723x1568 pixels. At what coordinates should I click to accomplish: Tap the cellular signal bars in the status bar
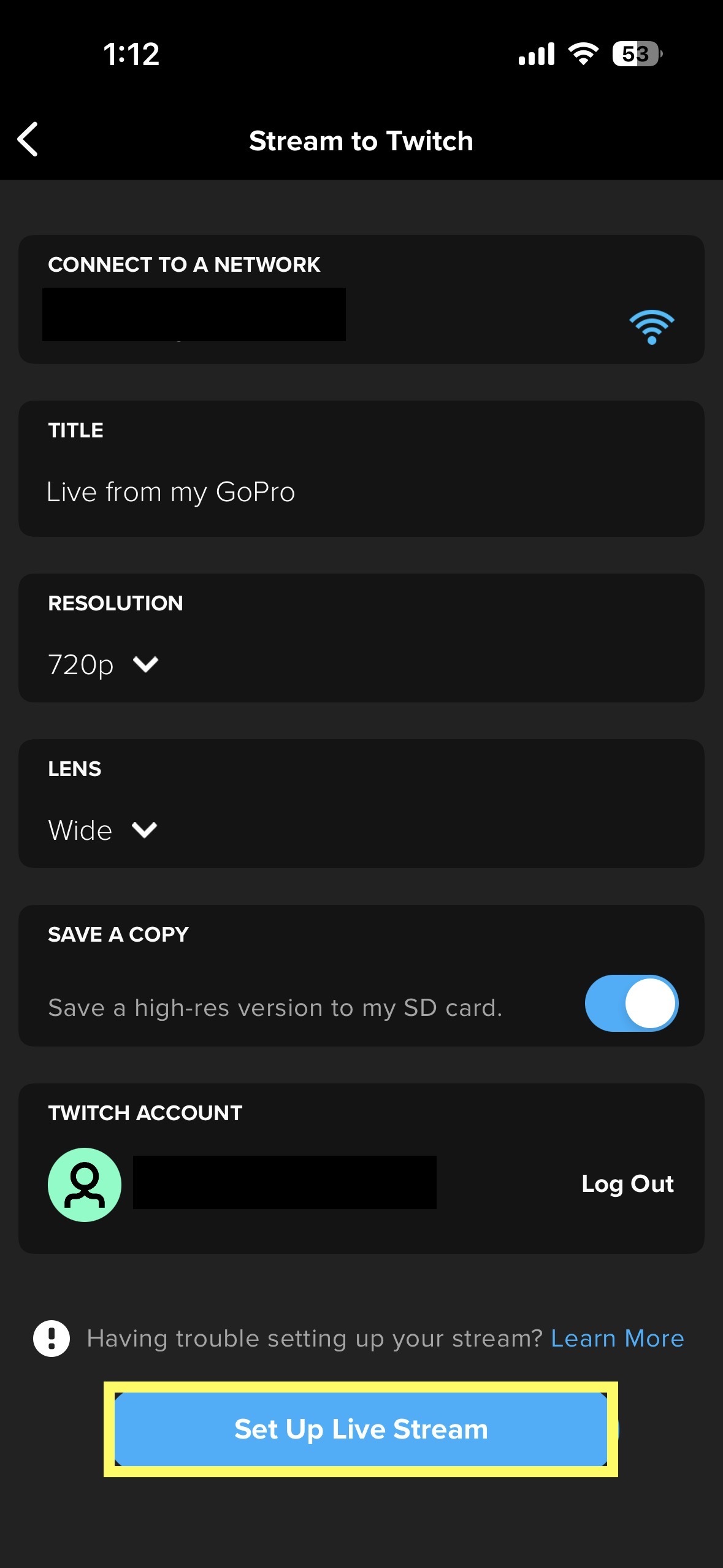[x=535, y=54]
